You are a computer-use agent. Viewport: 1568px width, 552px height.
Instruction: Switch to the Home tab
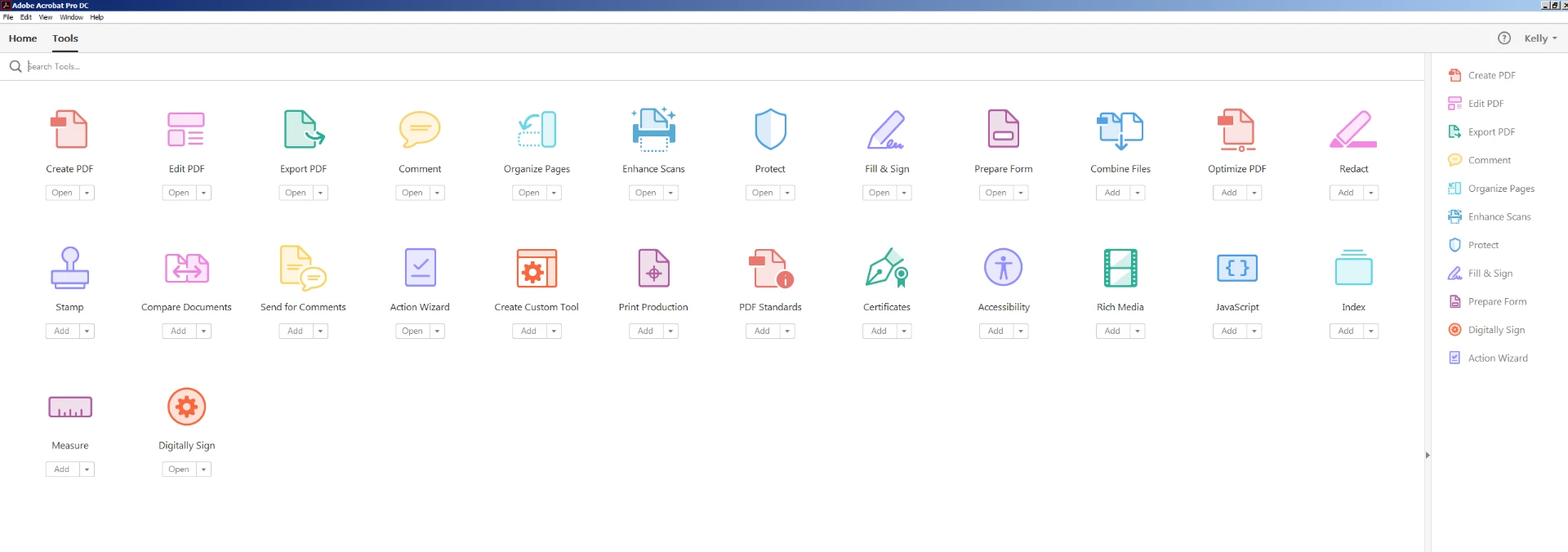[x=23, y=38]
